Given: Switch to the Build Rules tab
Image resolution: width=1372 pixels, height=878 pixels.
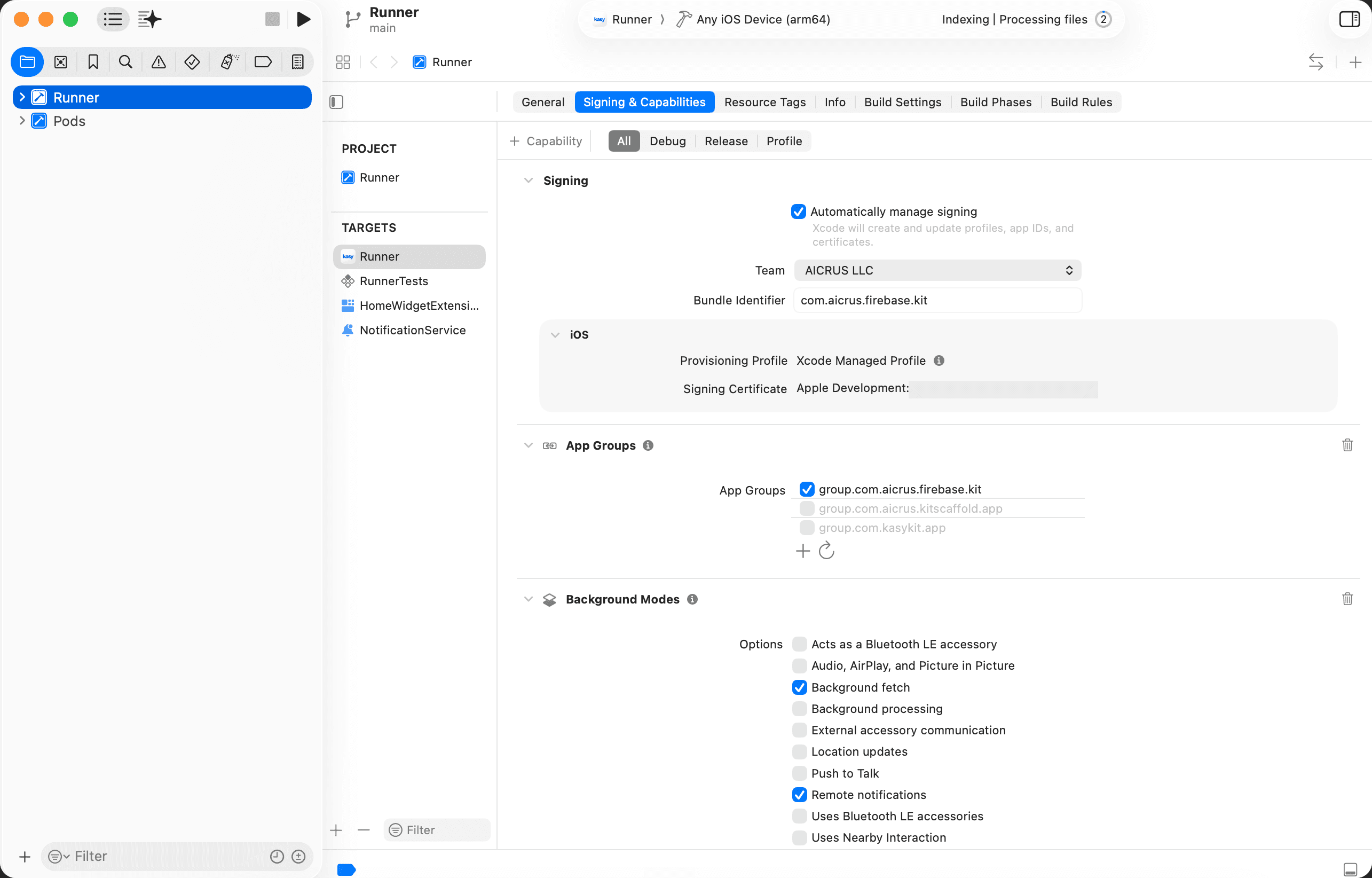Looking at the screenshot, I should click(1081, 102).
